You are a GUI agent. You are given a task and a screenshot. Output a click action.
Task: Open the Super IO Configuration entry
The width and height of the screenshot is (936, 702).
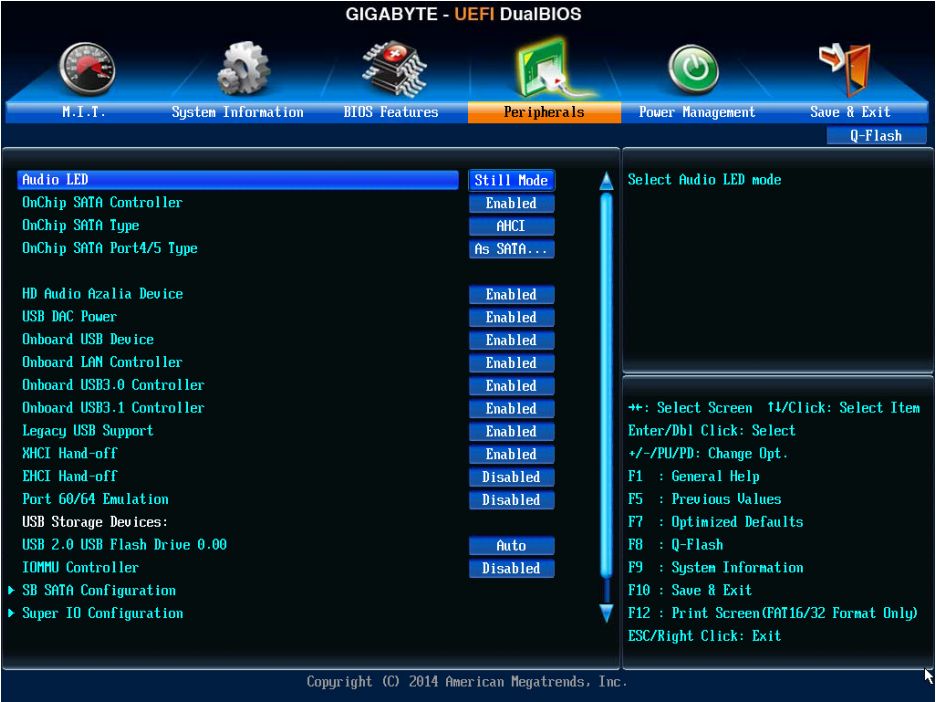pyautogui.click(x=103, y=613)
